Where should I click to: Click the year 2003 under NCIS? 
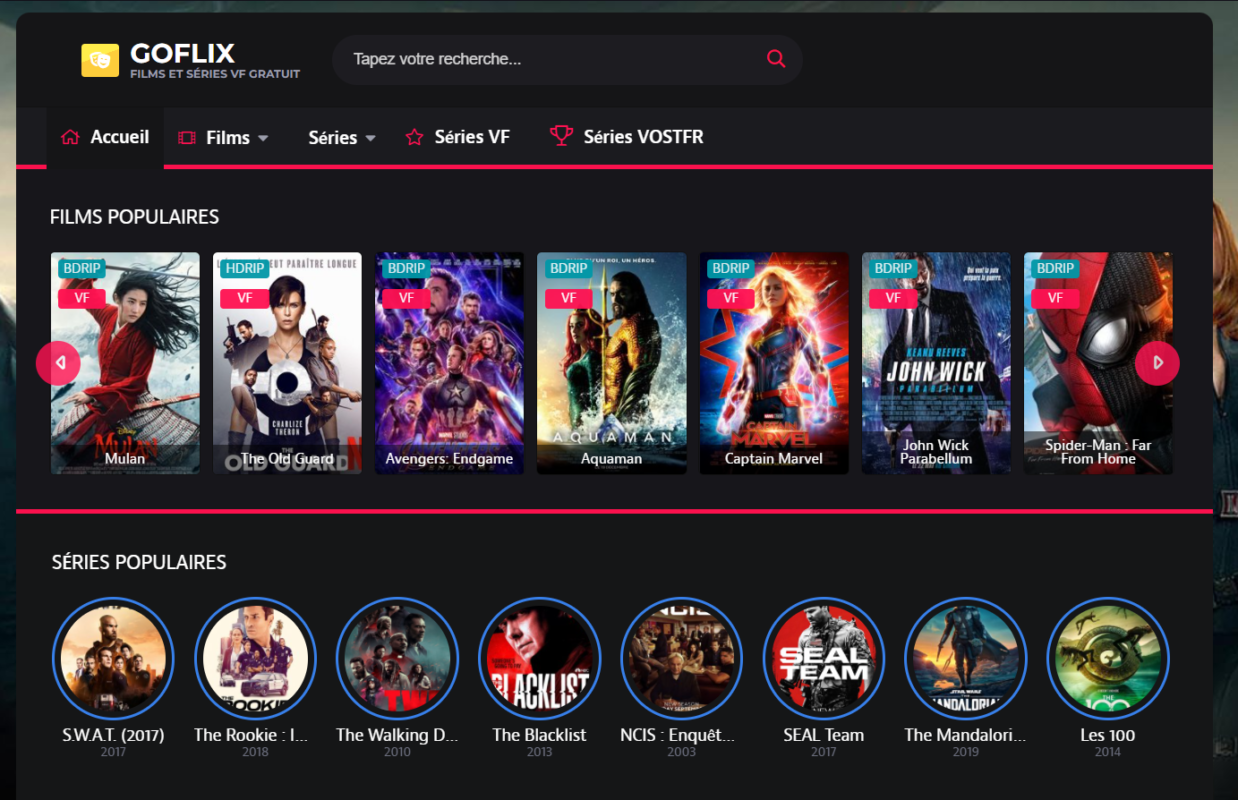point(681,752)
